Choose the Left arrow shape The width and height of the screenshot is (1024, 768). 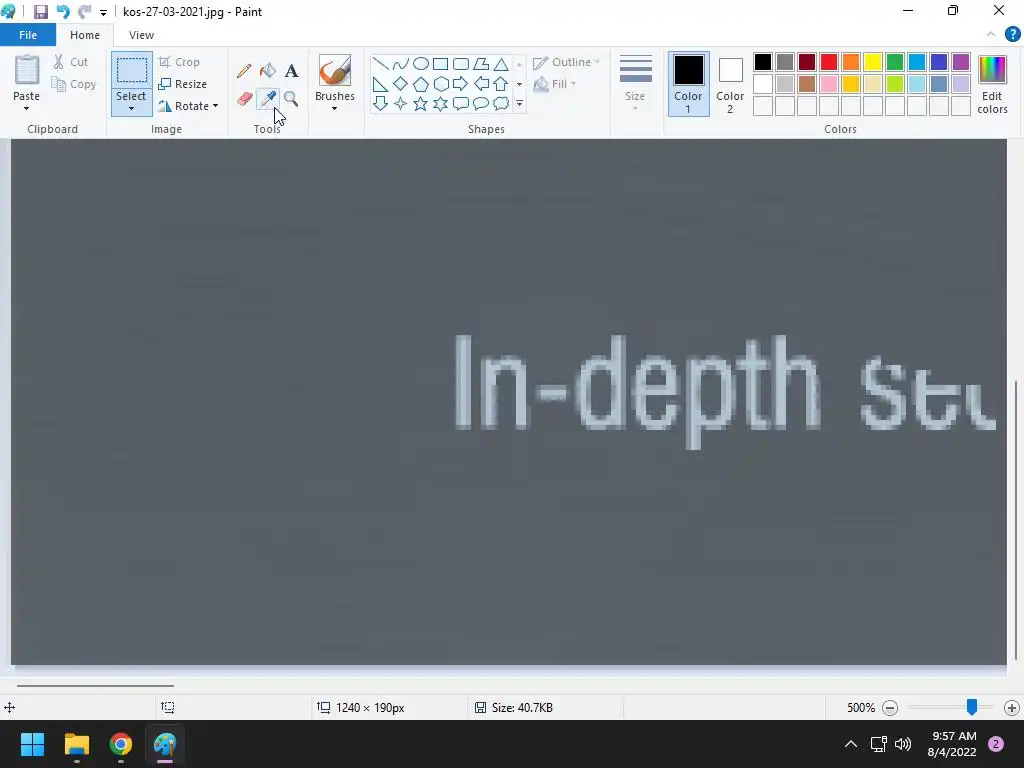481,84
